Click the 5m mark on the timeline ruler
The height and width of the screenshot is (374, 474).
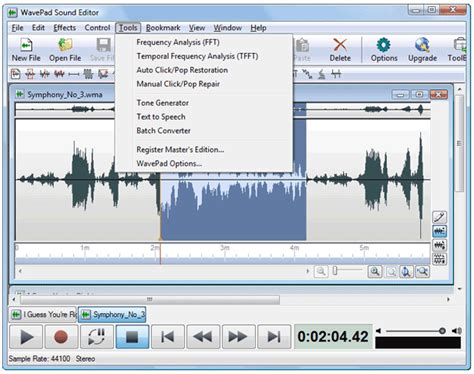[x=364, y=248]
